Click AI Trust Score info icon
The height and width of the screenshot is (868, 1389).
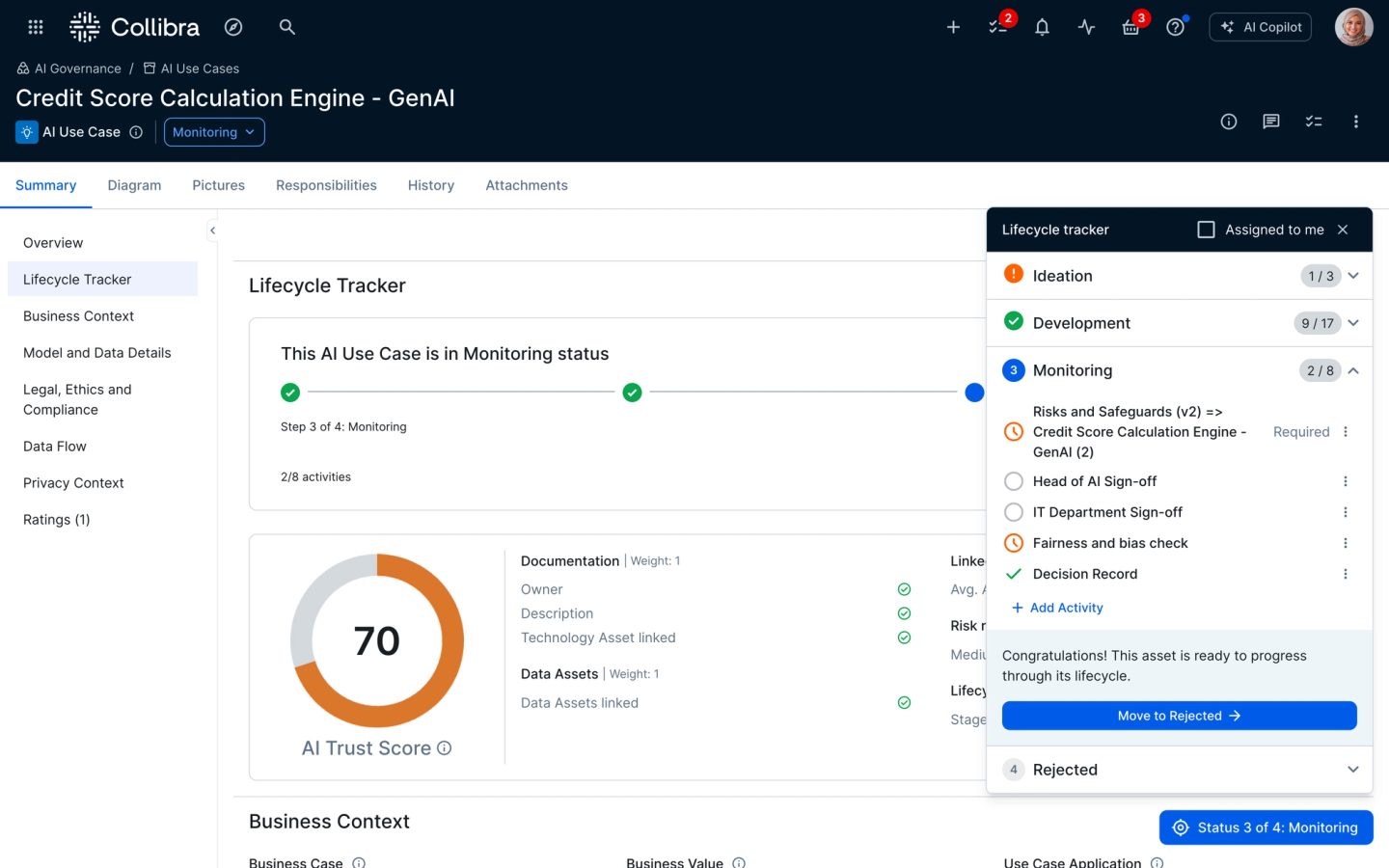coord(444,748)
